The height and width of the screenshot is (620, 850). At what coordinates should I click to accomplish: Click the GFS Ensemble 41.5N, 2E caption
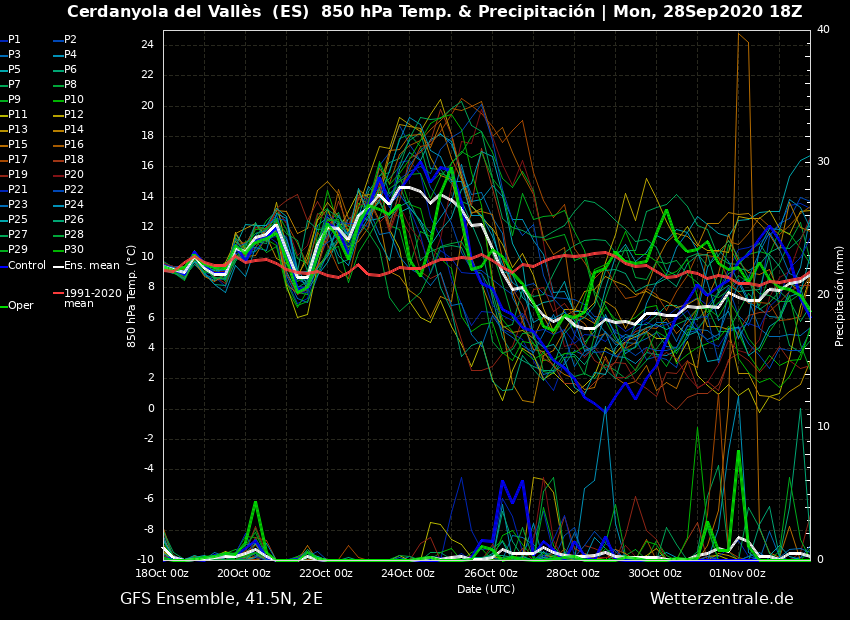click(221, 599)
